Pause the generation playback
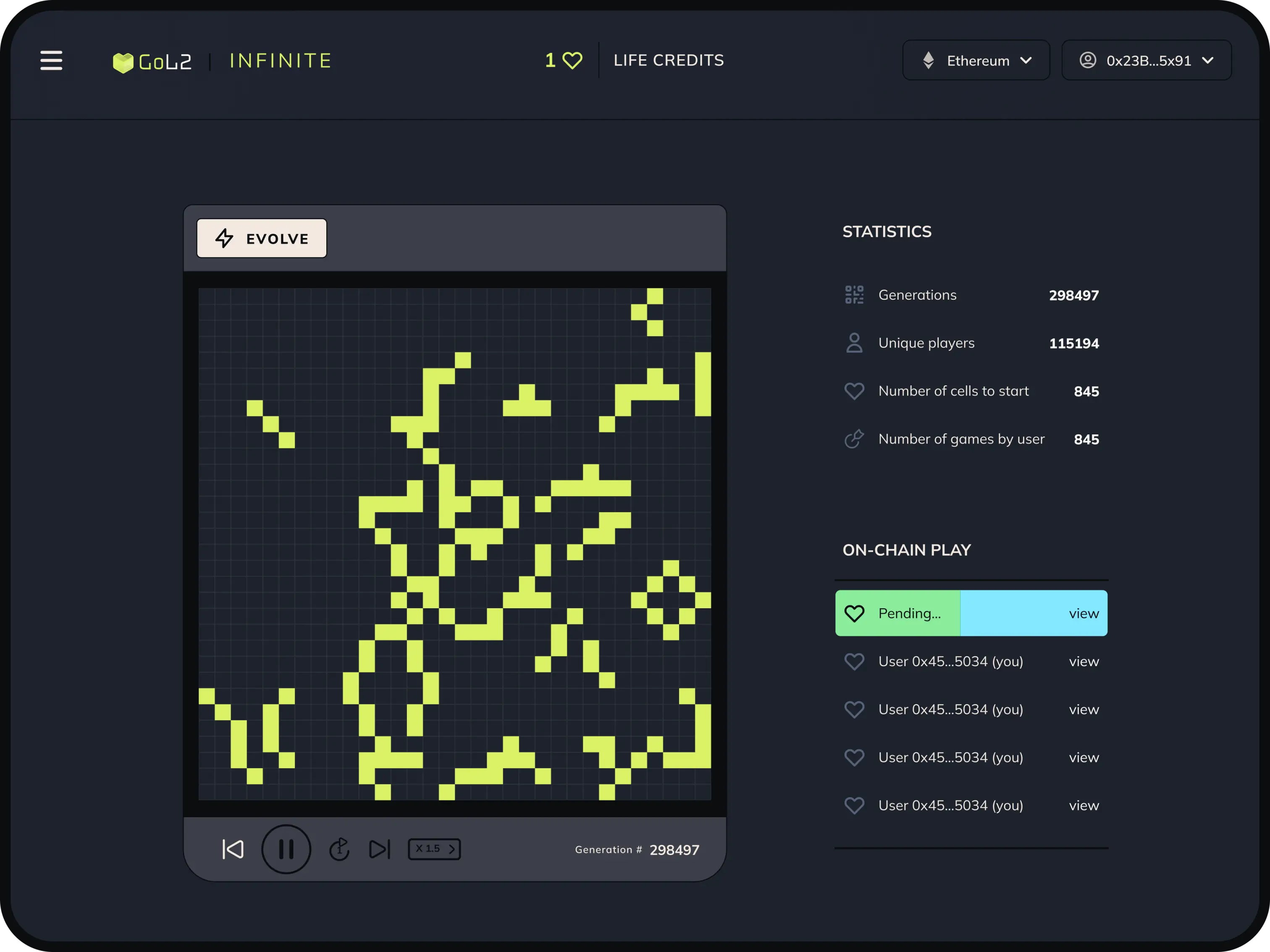 point(286,849)
